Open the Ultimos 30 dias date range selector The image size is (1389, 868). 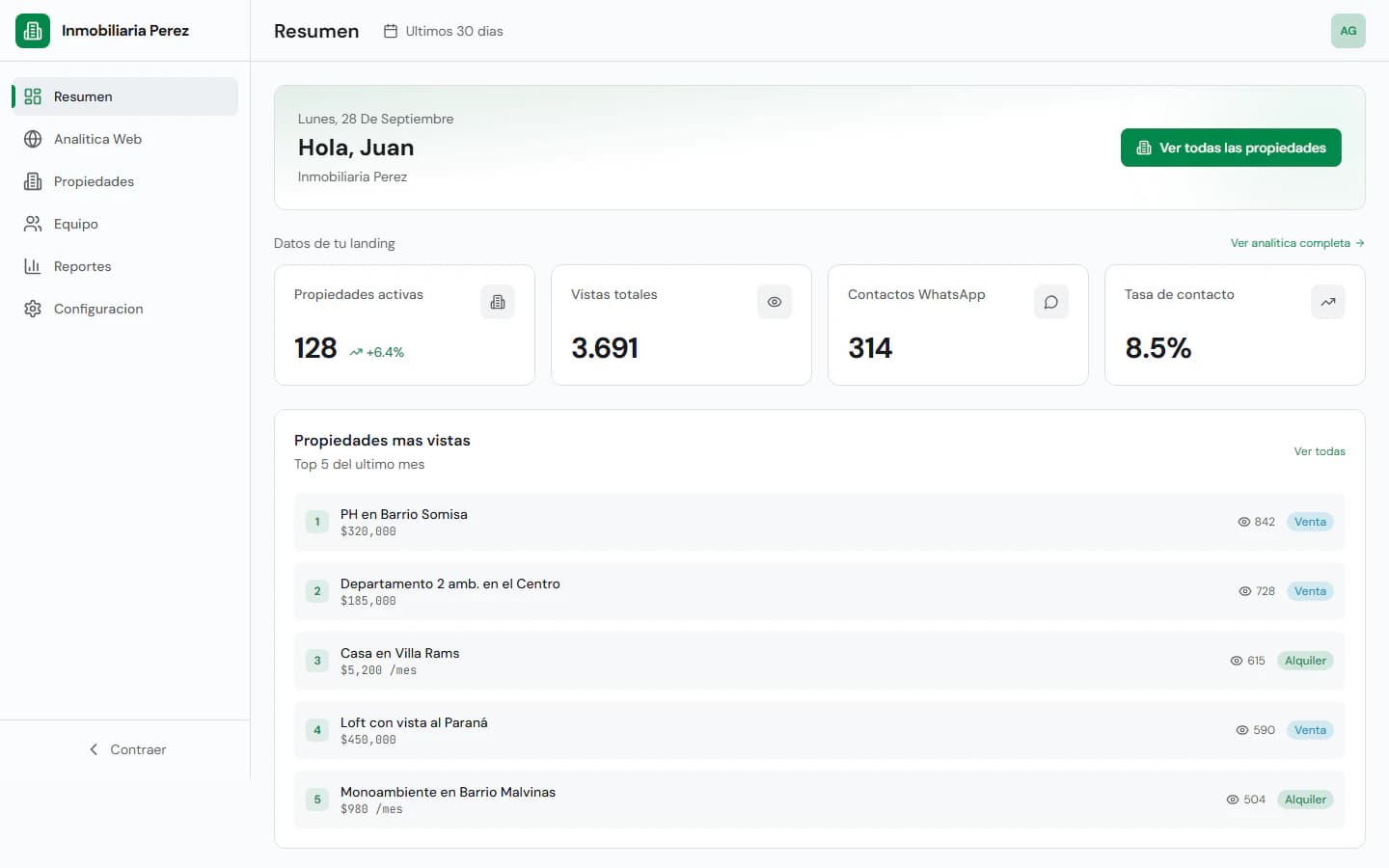pos(444,31)
